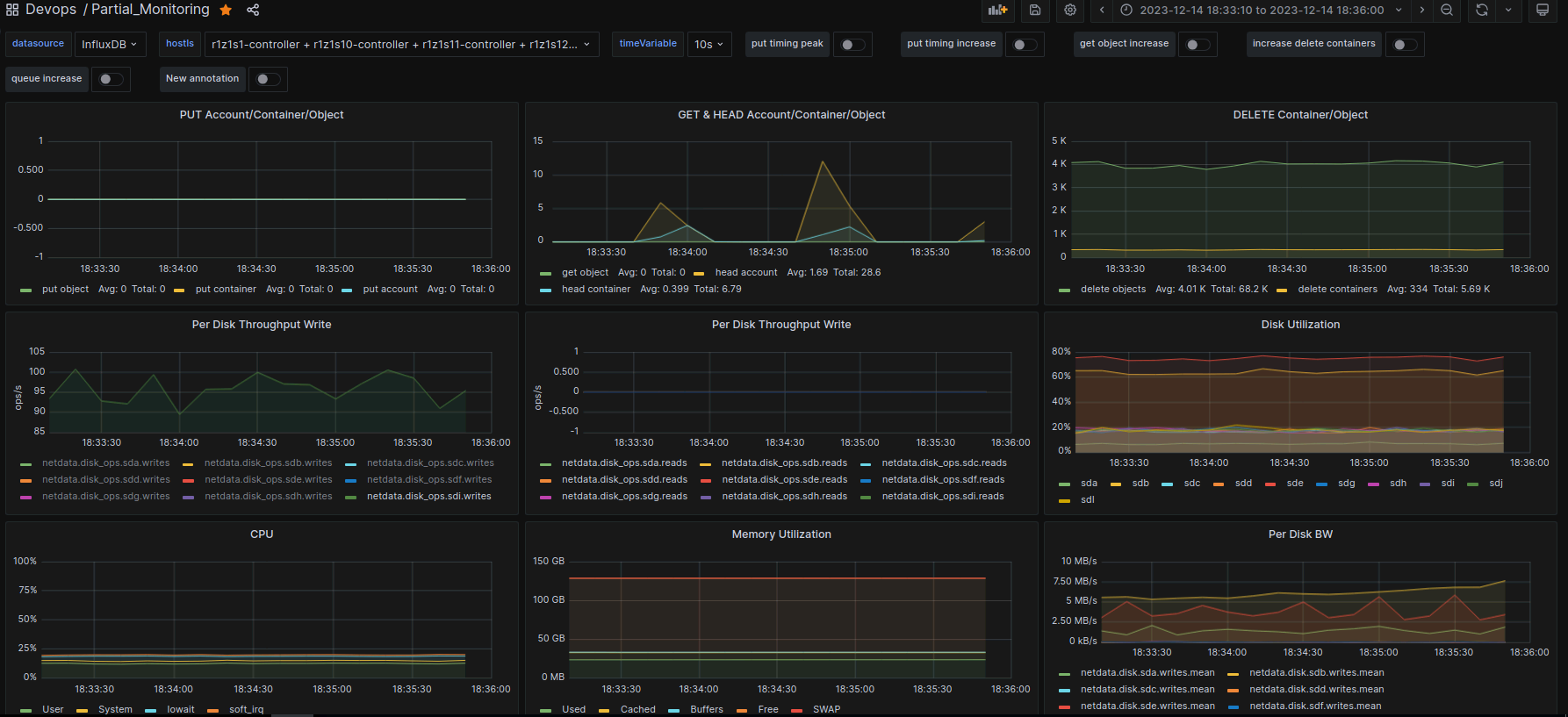Switch on the queue increase annotation

tap(111, 79)
